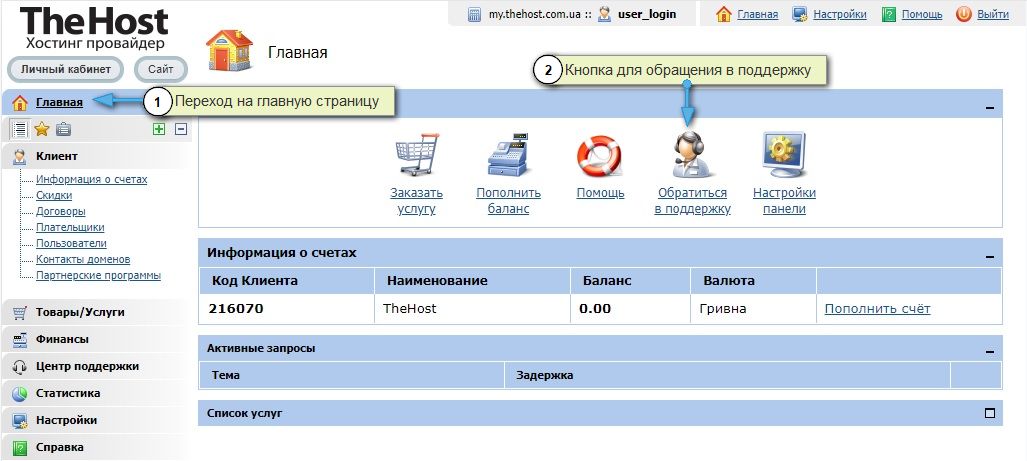This screenshot has width=1027, height=461.
Task: Minimize the 'Информация о счетах' panel
Action: 990,257
